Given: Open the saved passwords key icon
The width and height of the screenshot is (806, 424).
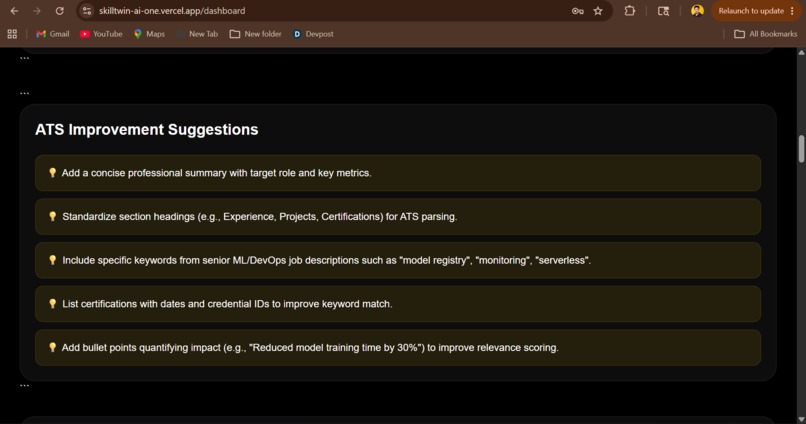Looking at the screenshot, I should point(577,11).
